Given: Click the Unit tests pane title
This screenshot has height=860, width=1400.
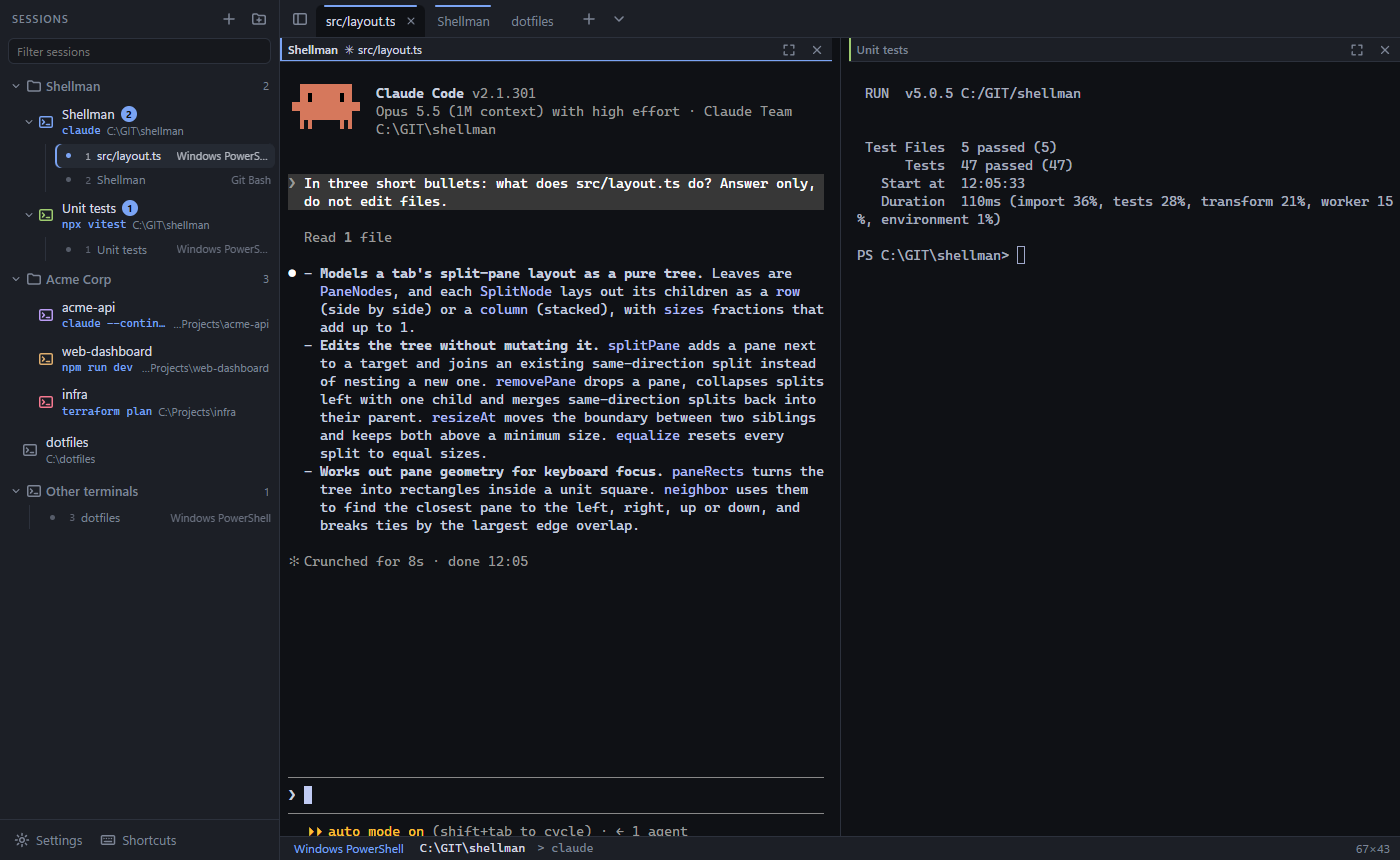Looking at the screenshot, I should pos(882,50).
